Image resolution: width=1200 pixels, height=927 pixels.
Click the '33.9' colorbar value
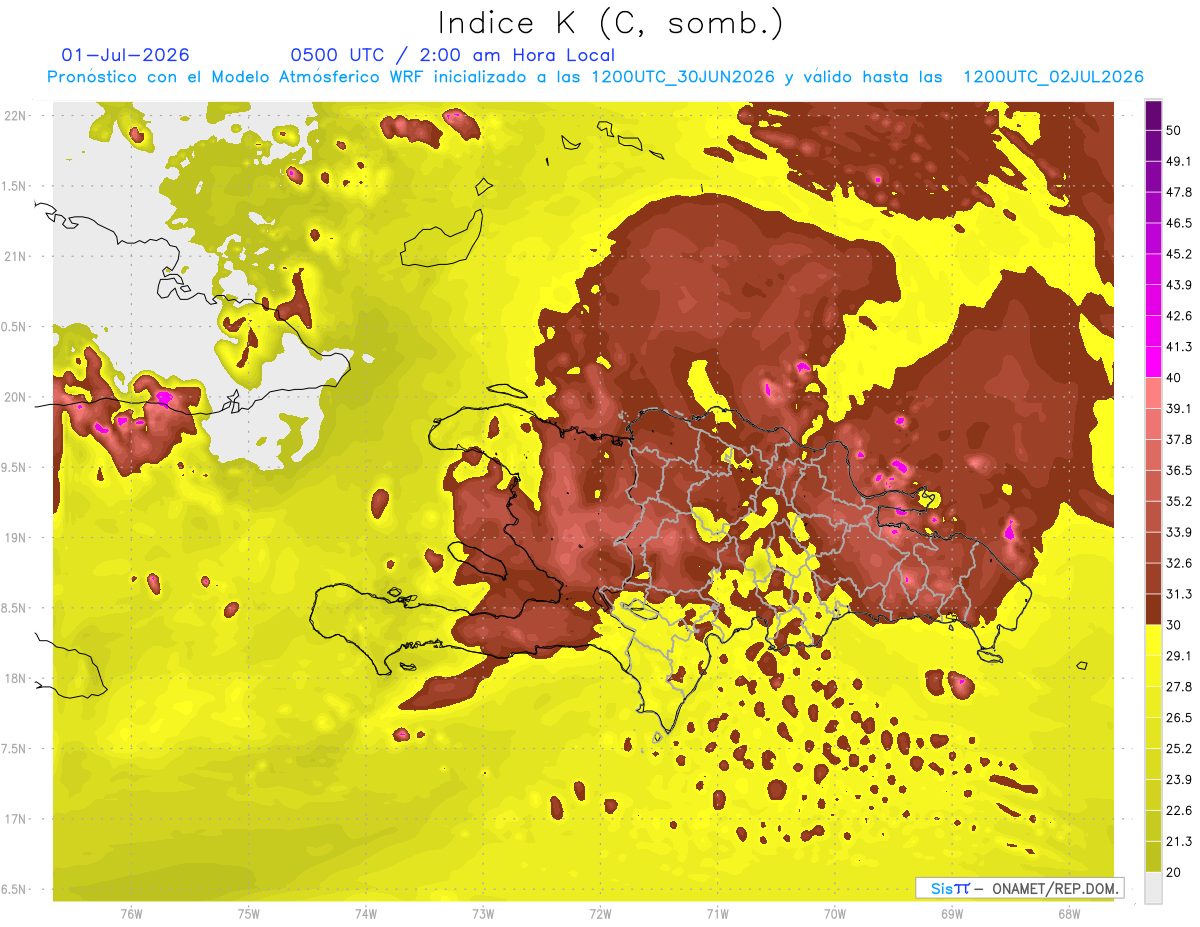tap(1178, 532)
